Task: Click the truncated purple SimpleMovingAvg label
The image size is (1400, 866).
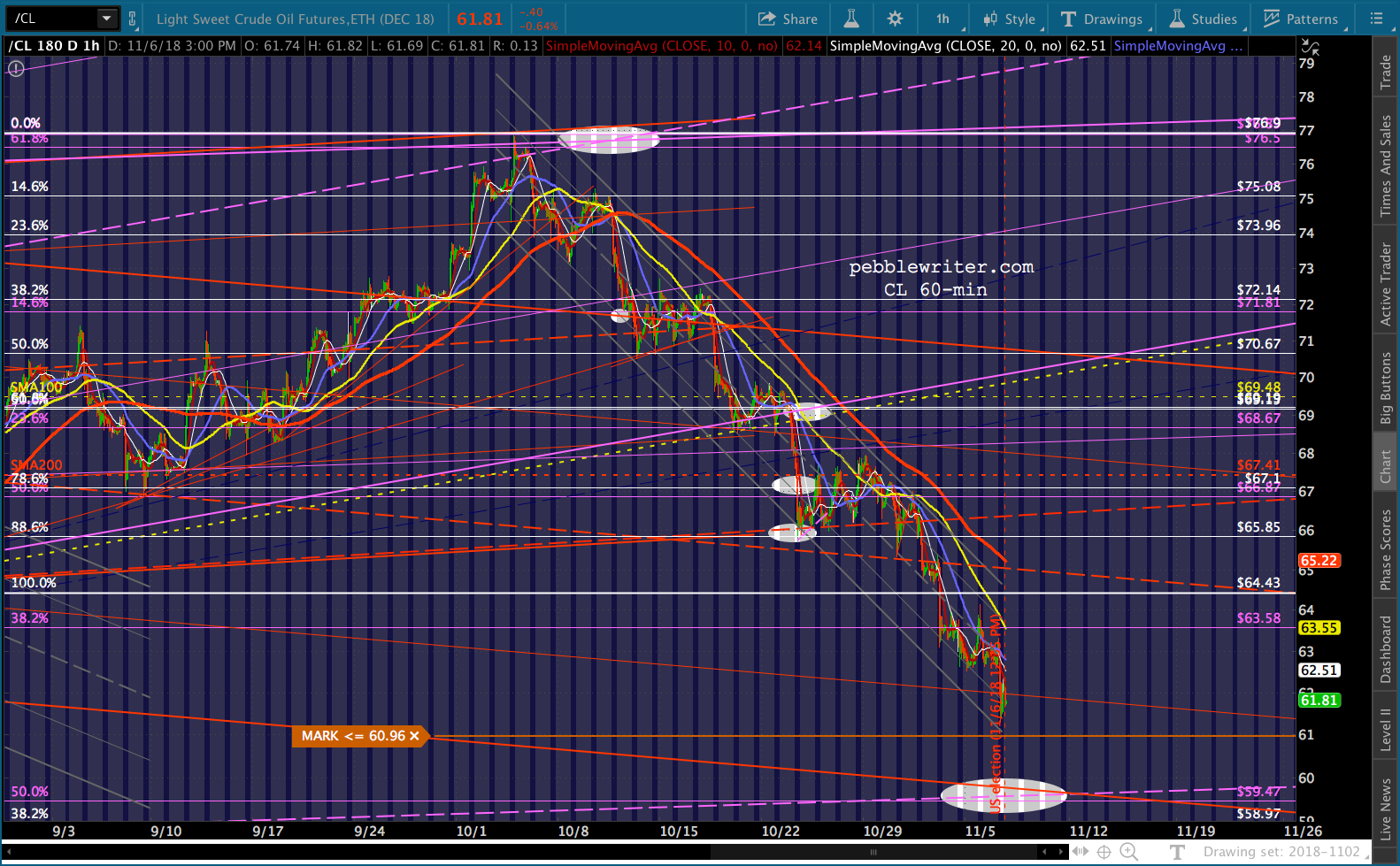Action: click(1178, 46)
